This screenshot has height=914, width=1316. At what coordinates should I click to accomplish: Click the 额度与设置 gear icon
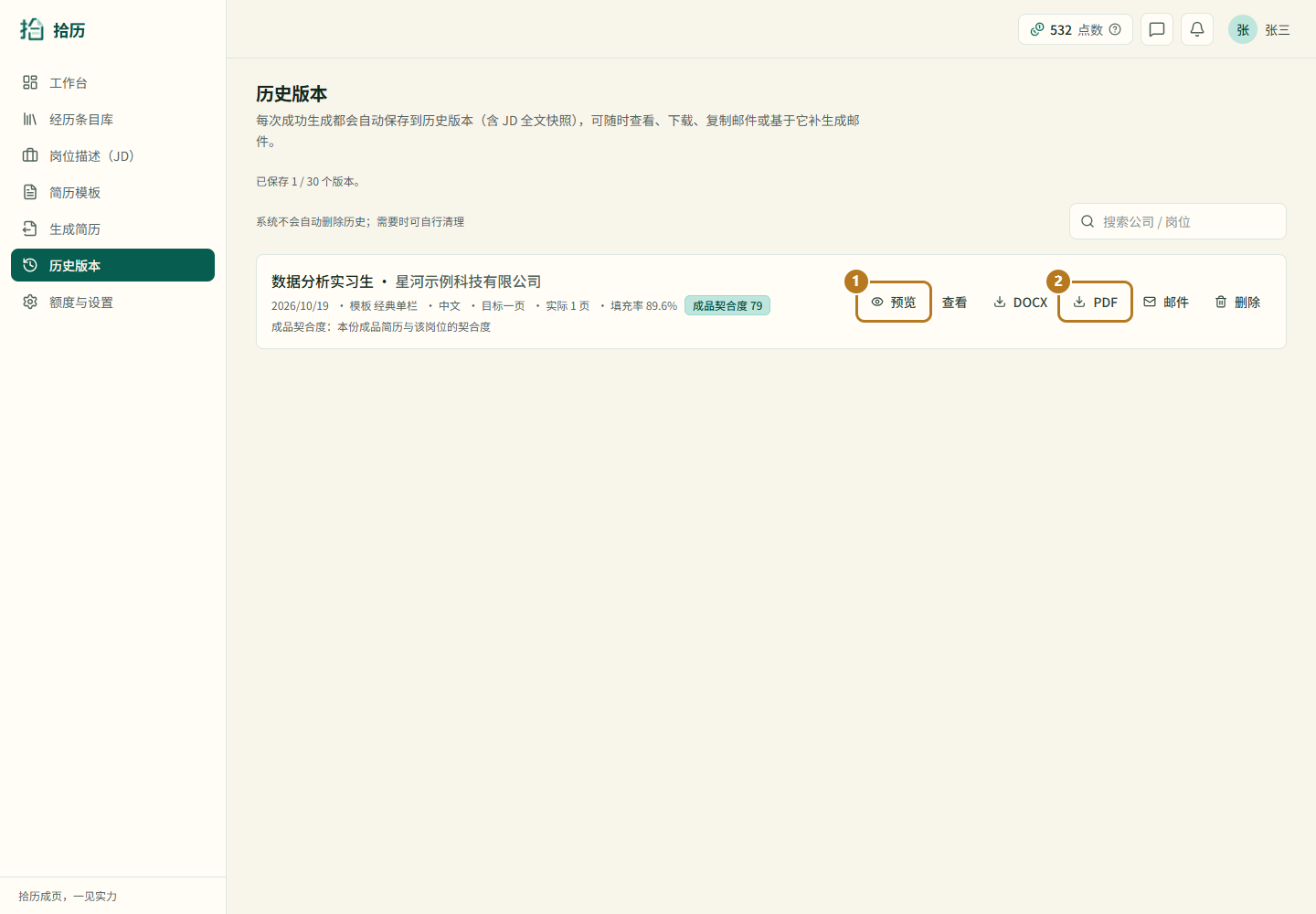point(30,302)
